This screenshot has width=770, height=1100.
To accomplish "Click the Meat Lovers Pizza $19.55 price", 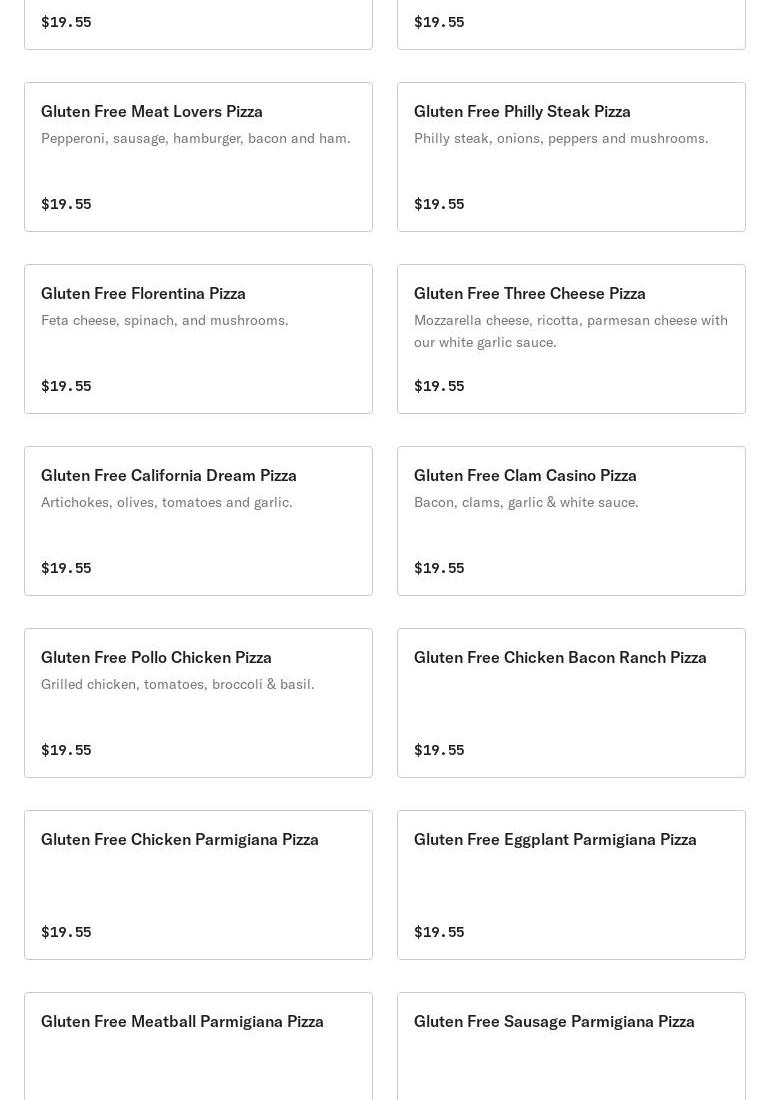I will tap(66, 204).
